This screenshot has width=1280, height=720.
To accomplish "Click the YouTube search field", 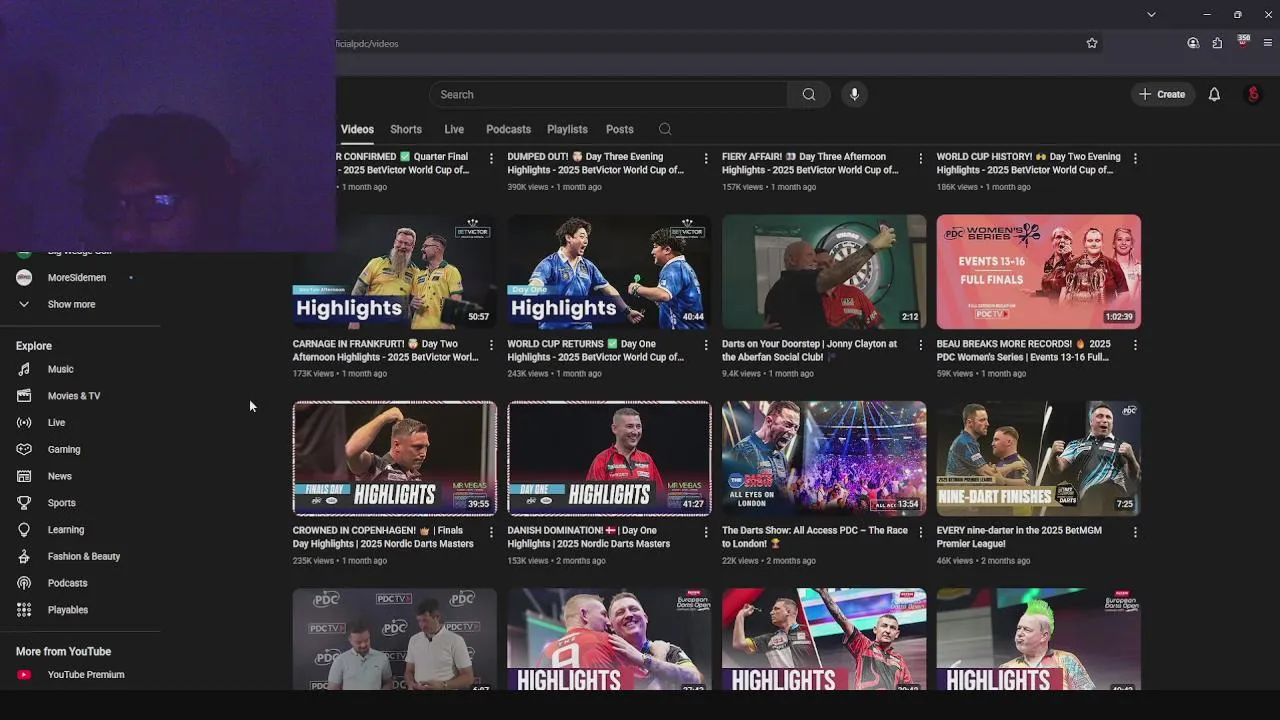I will [608, 95].
